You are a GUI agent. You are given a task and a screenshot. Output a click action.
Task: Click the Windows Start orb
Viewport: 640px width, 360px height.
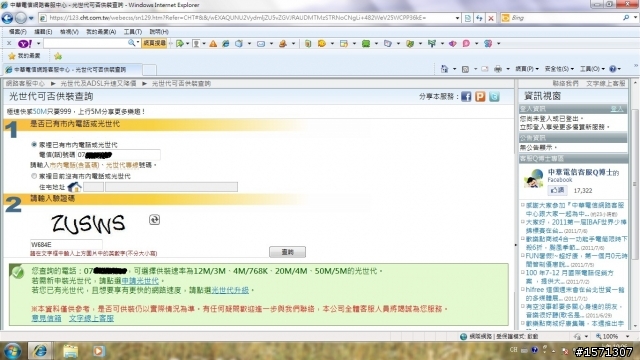[x=13, y=351]
